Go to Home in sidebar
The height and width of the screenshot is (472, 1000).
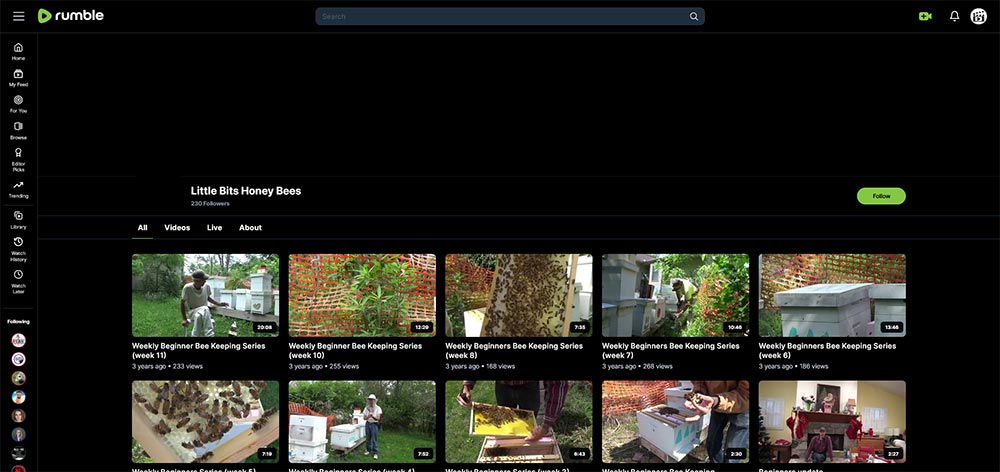[18, 51]
